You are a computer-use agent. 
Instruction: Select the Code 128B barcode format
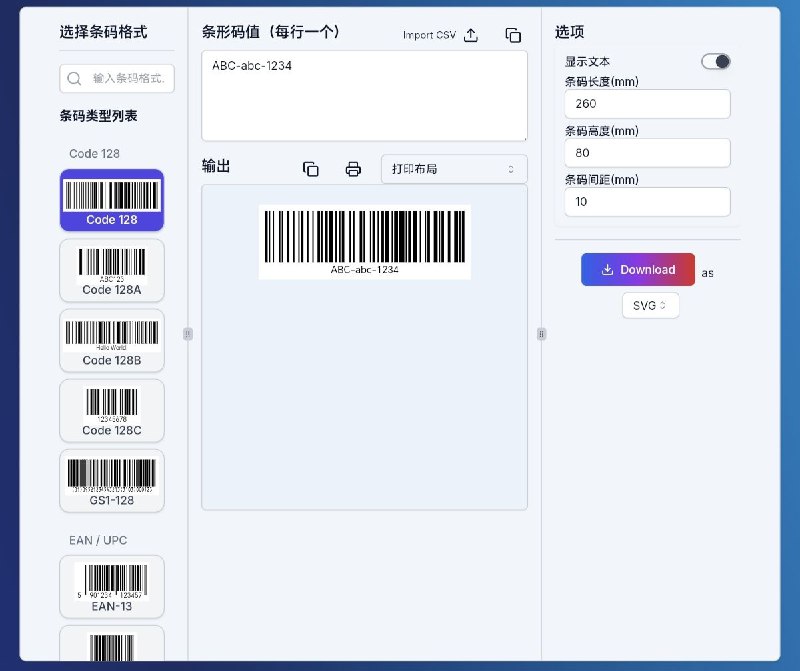point(112,340)
